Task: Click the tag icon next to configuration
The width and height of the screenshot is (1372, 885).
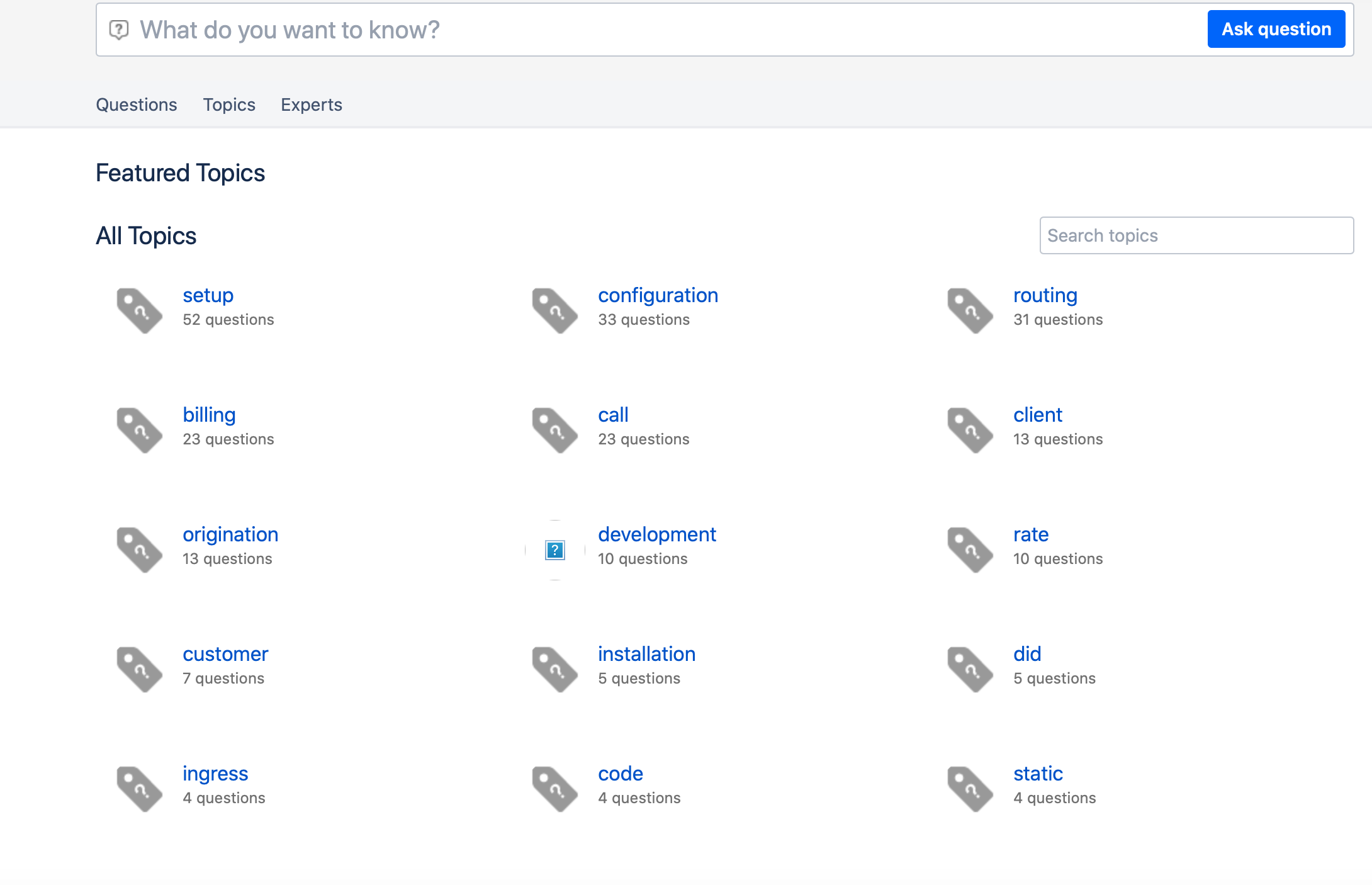Action: click(x=555, y=310)
